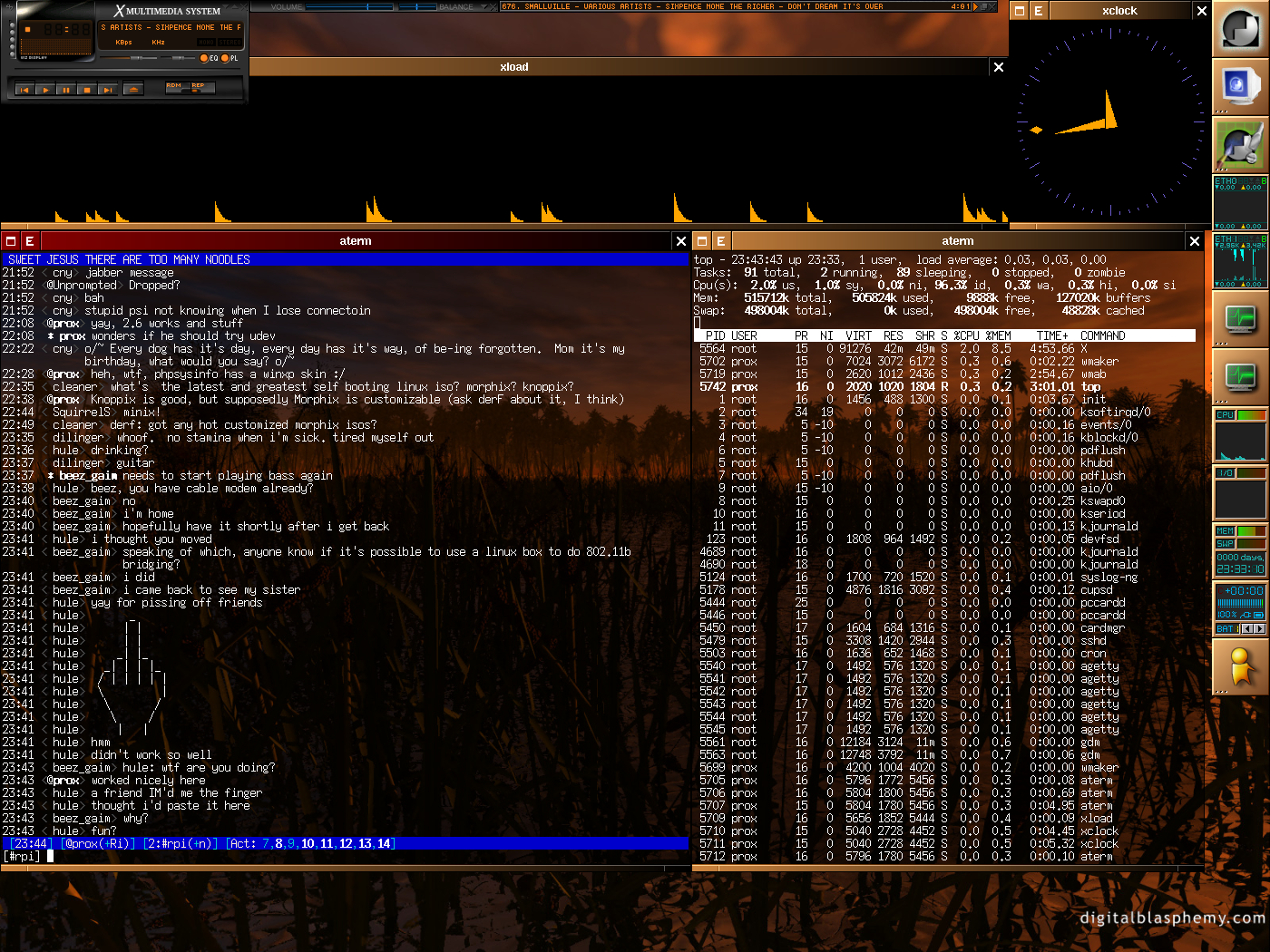Click the 'didn't work so well' chat line
This screenshot has width=1270, height=952.
(151, 754)
